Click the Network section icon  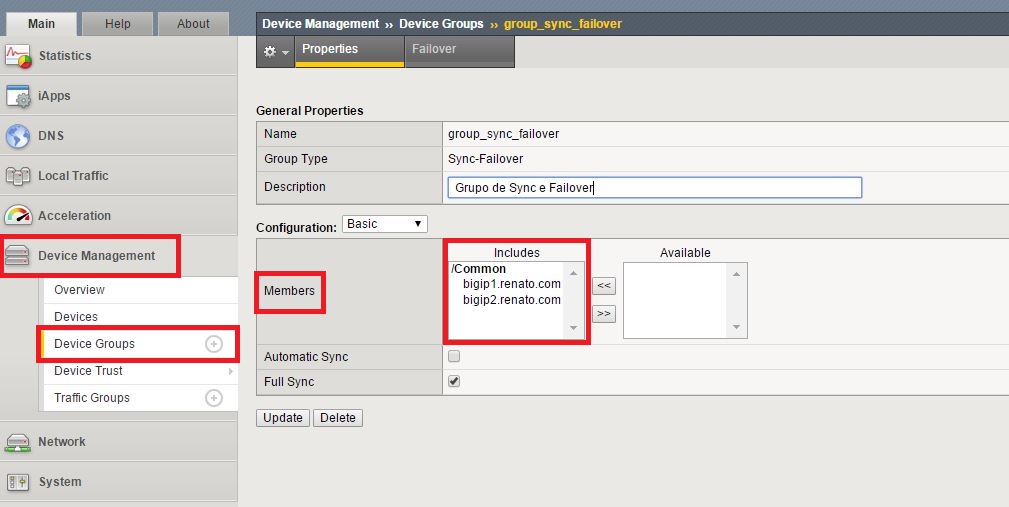click(19, 442)
